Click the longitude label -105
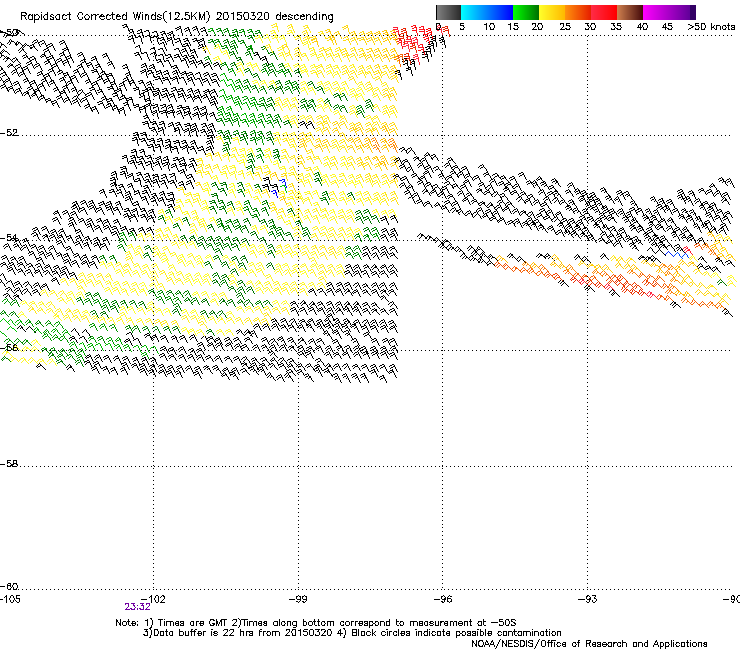740x650 pixels. click(x=10, y=599)
